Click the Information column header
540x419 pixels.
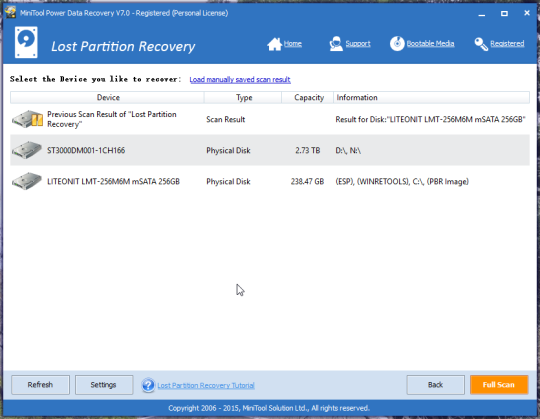click(431, 97)
